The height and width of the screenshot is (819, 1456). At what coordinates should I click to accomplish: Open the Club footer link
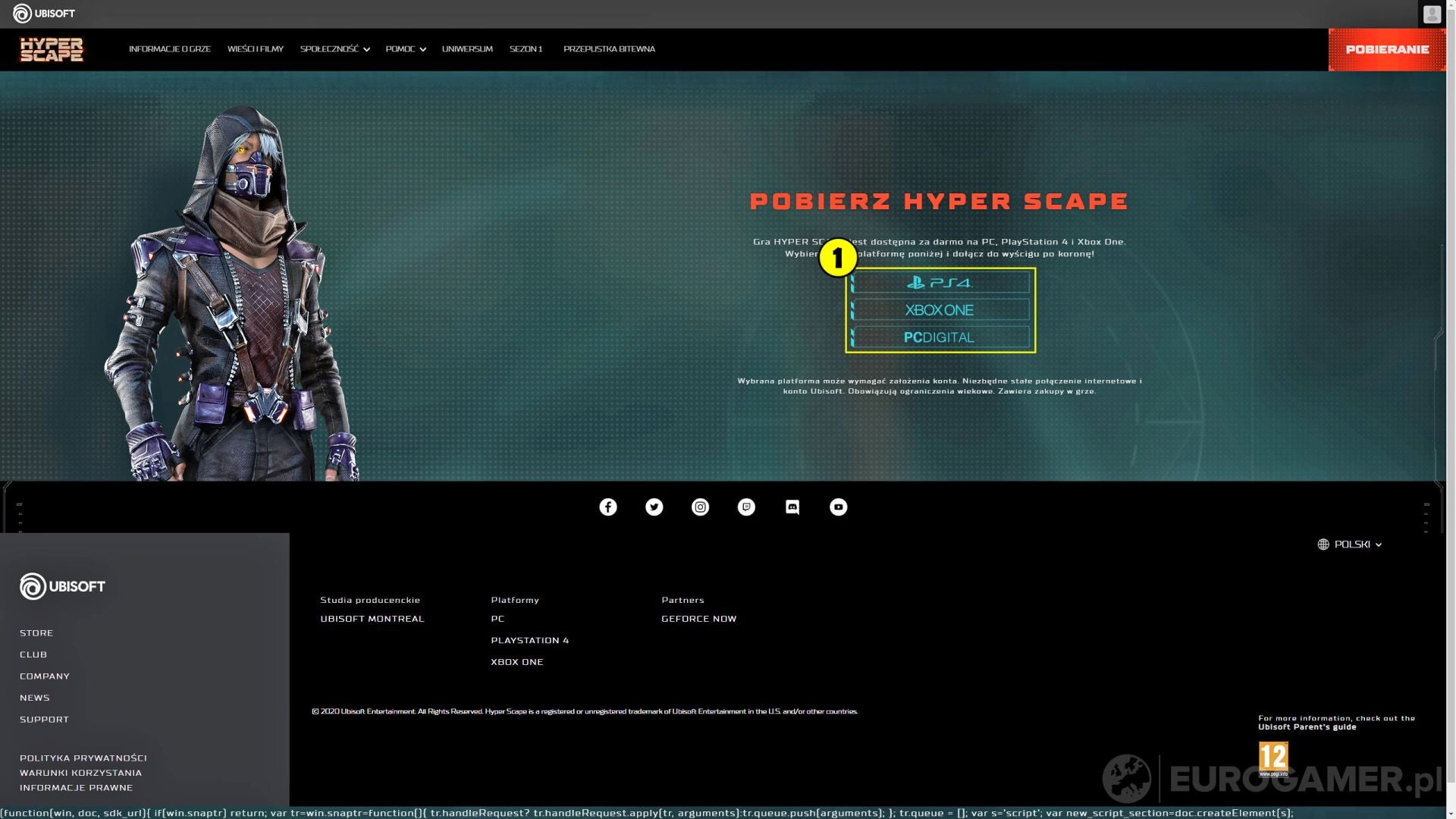click(x=33, y=654)
